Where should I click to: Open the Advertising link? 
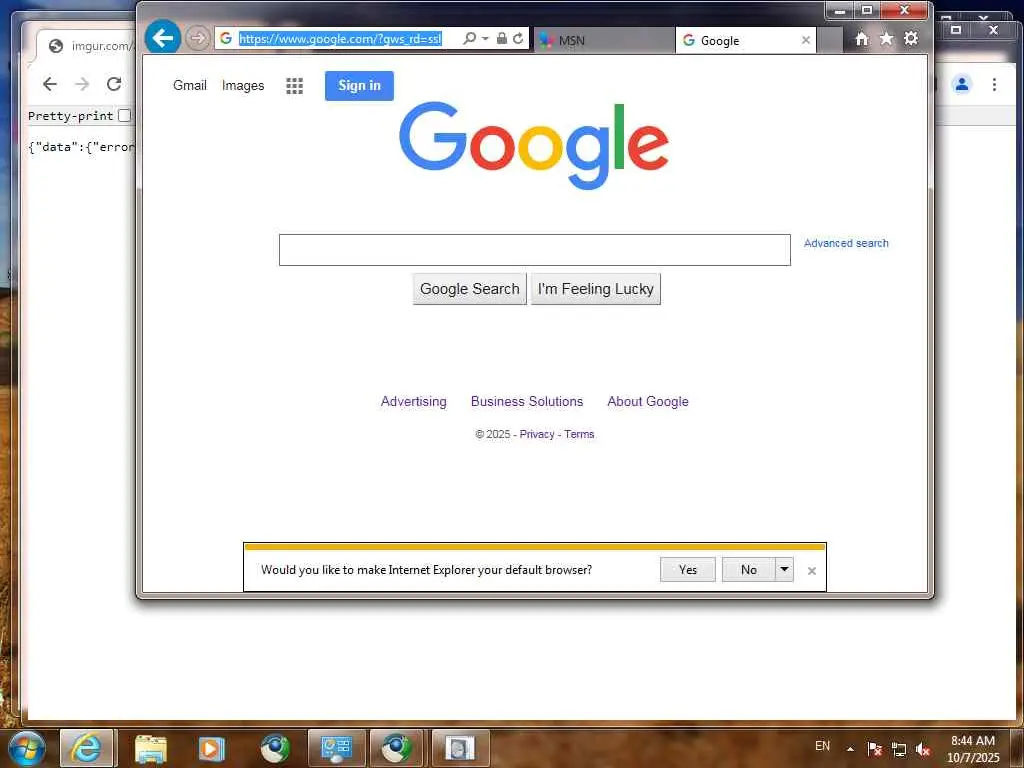[413, 401]
